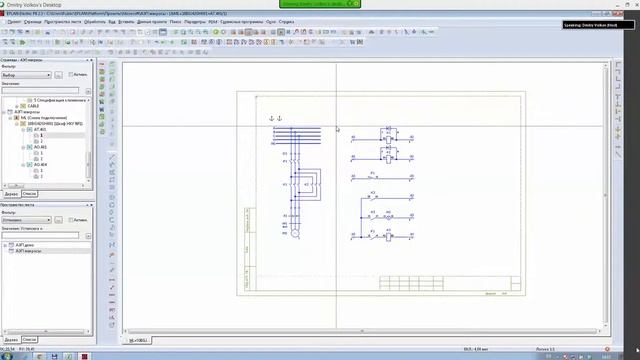Screen dimensions: 640x360
Task: Click the top icon in left symbol toolbar column
Action: click(x=102, y=64)
